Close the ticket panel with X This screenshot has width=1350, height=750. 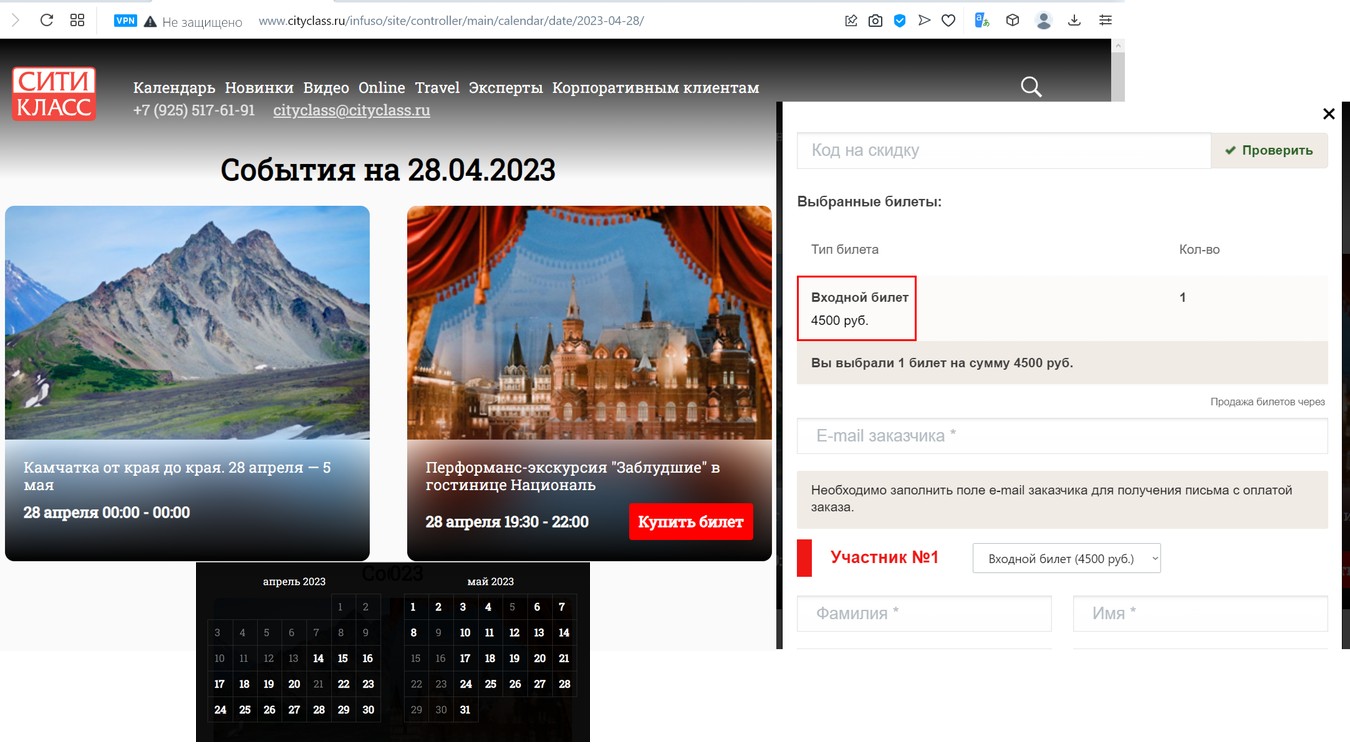(x=1329, y=114)
